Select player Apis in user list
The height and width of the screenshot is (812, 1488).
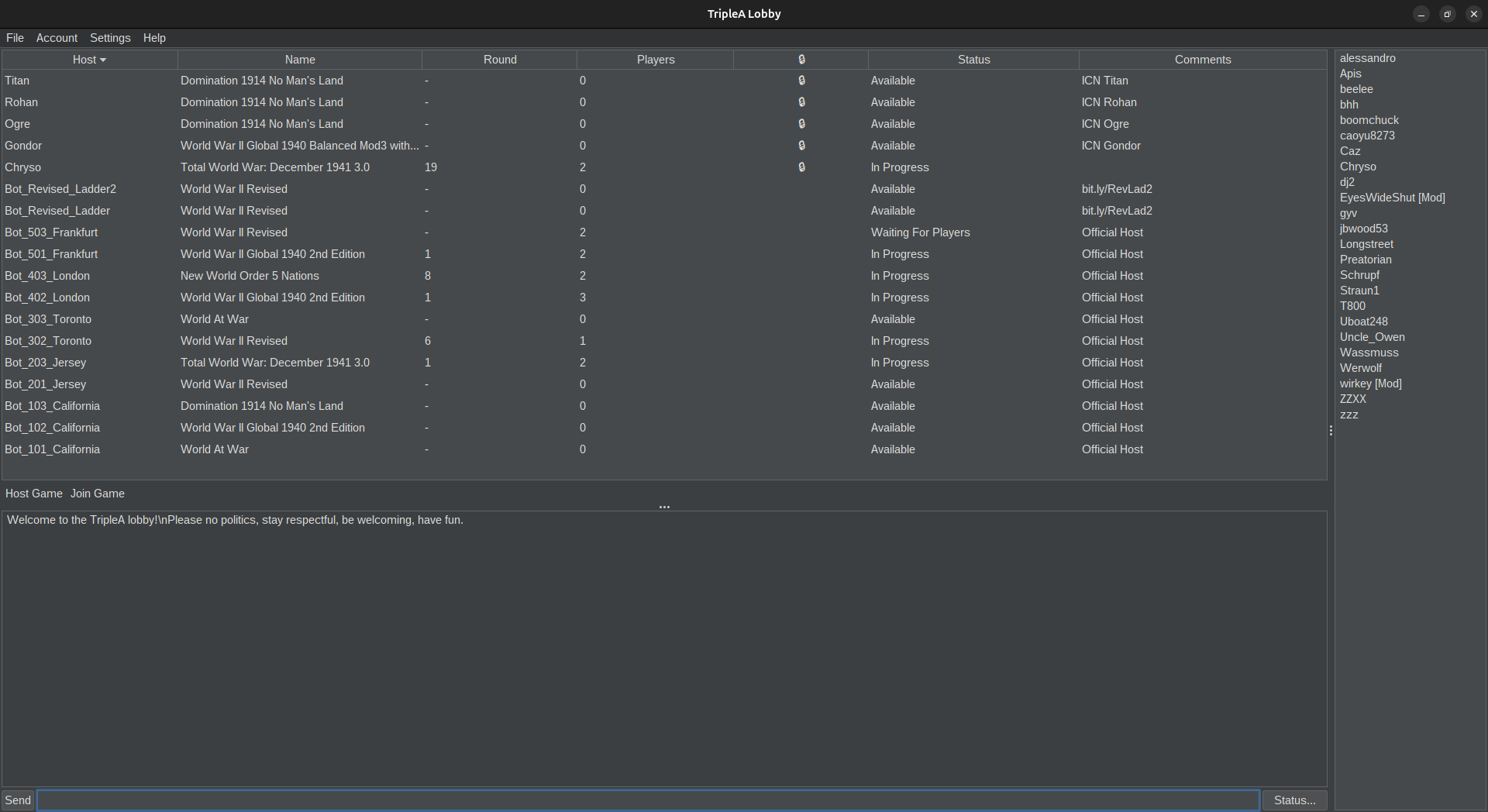tap(1350, 74)
